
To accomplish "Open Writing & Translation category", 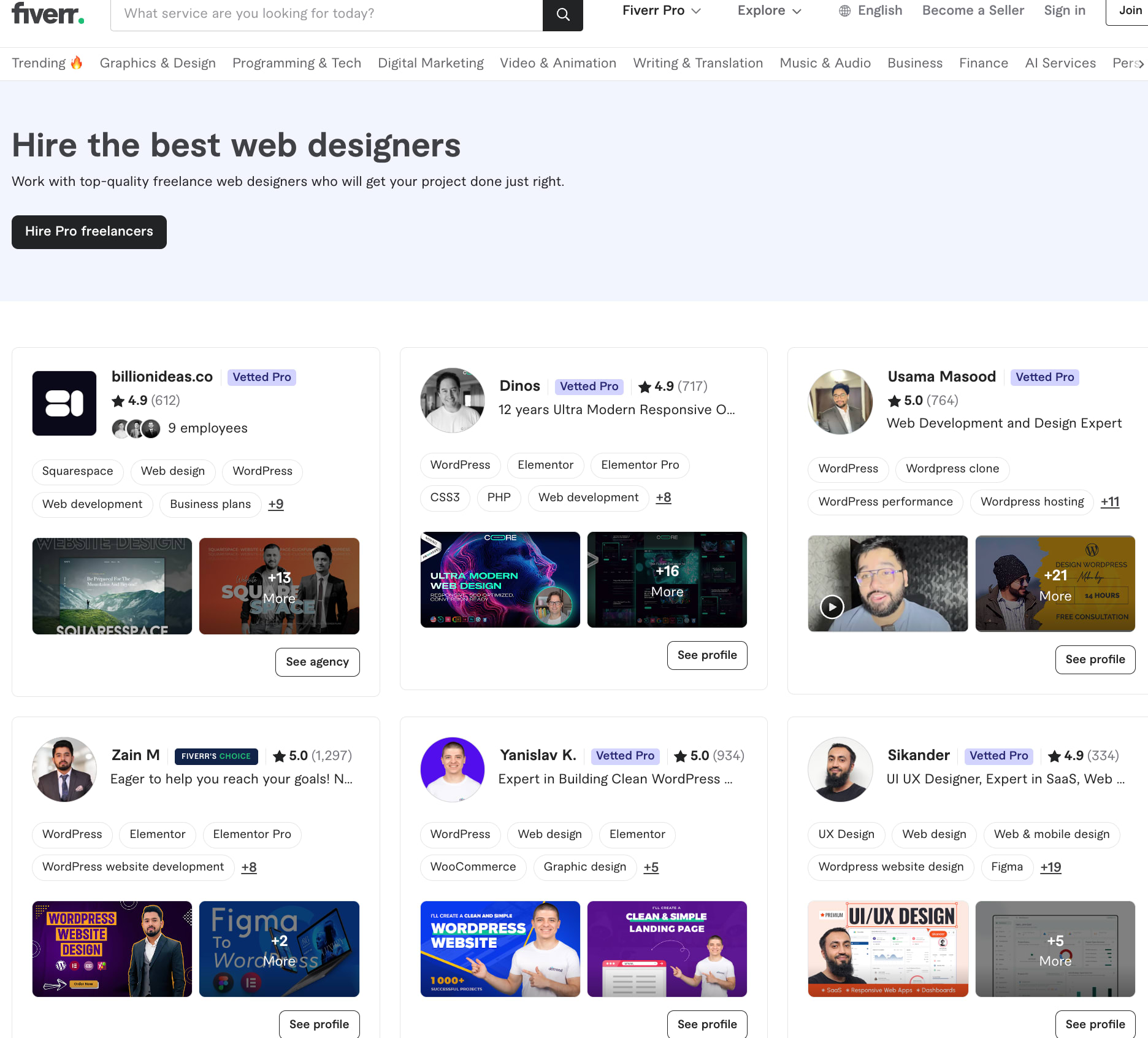I will [698, 63].
